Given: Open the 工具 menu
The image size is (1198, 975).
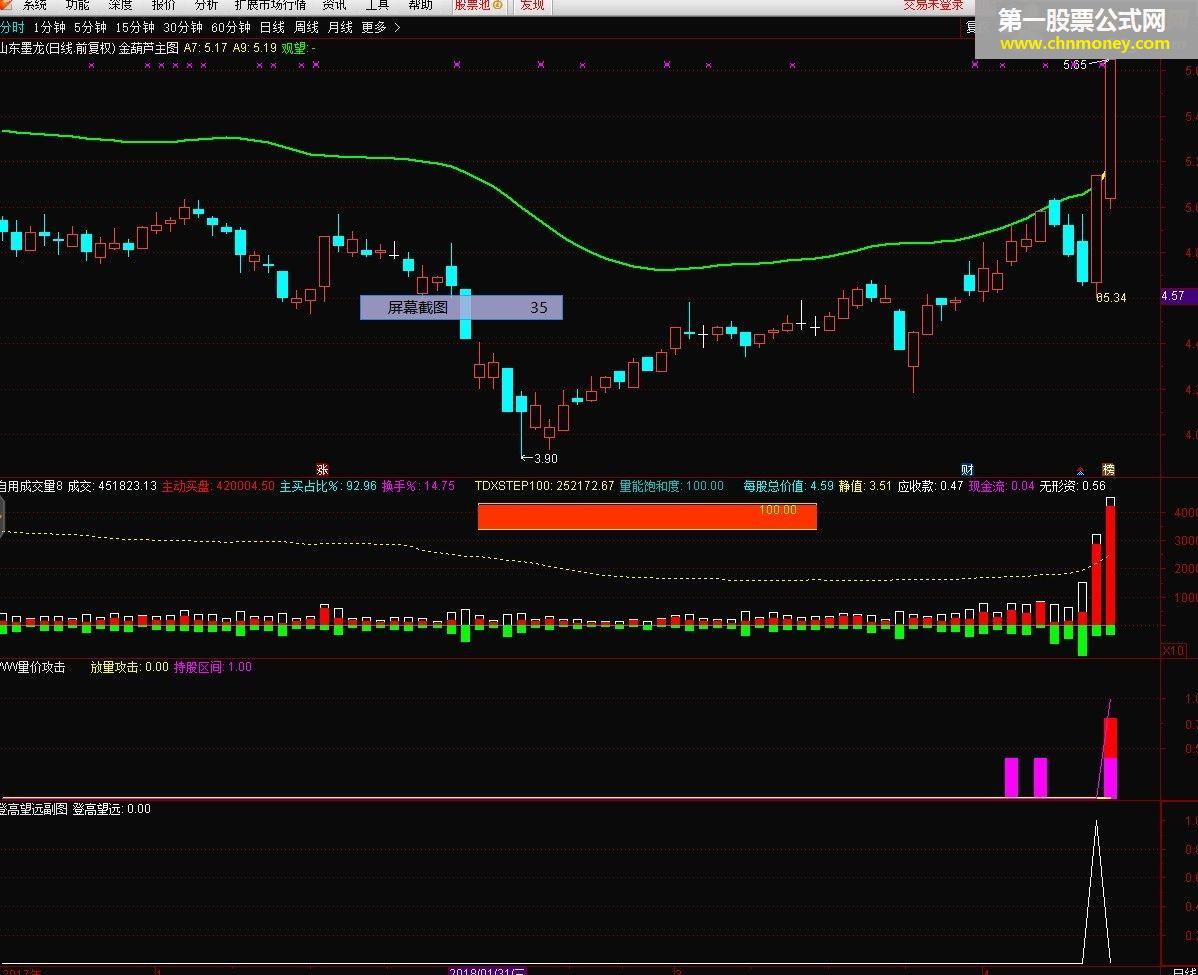Looking at the screenshot, I should (377, 5).
